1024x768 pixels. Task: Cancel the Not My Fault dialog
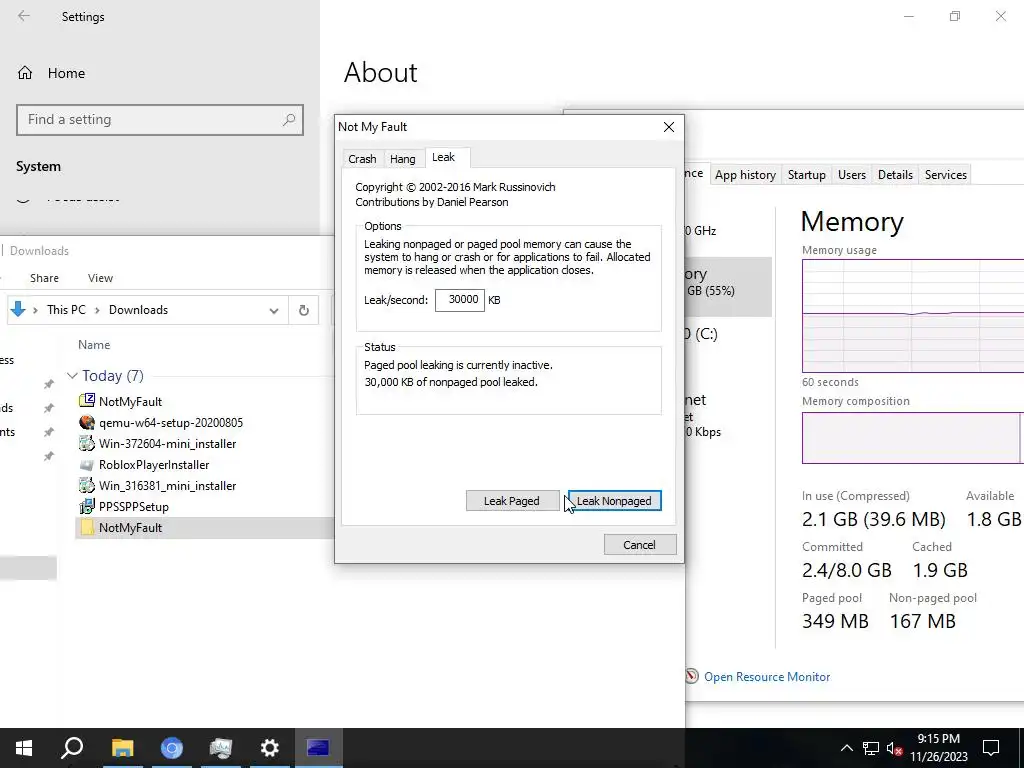point(639,545)
